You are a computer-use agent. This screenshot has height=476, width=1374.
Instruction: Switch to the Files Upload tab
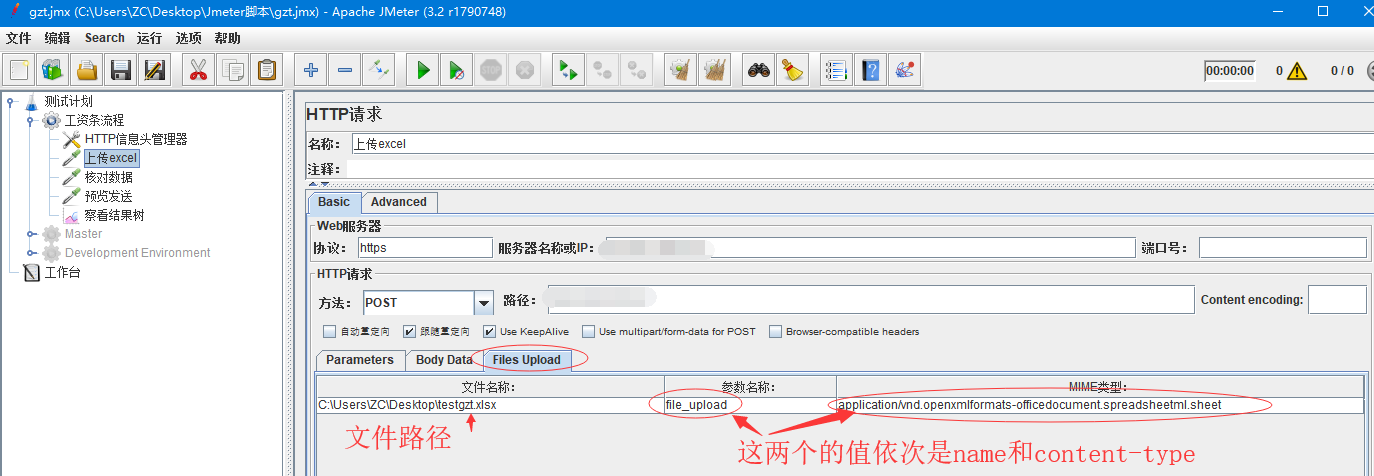pyautogui.click(x=527, y=360)
